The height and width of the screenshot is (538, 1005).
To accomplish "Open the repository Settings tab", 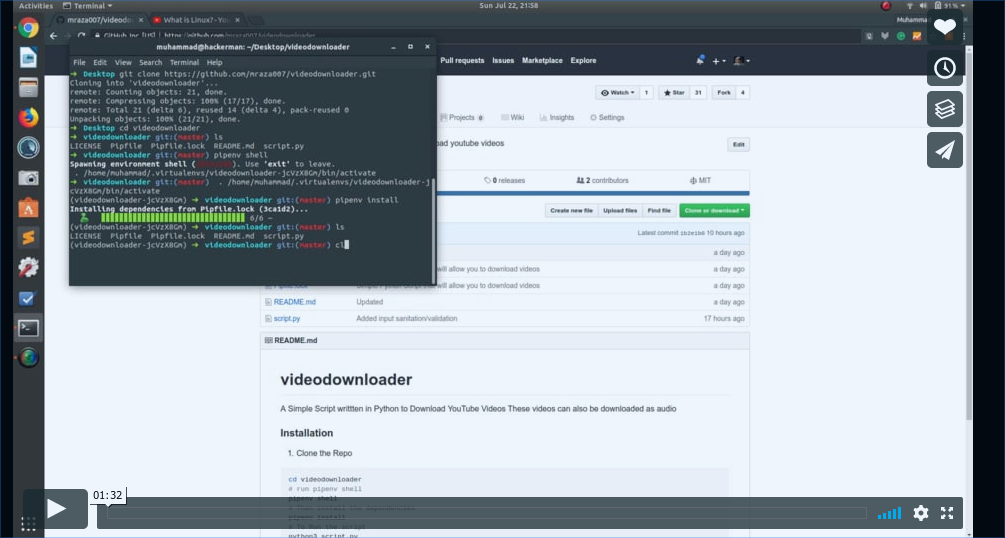I will [x=607, y=117].
